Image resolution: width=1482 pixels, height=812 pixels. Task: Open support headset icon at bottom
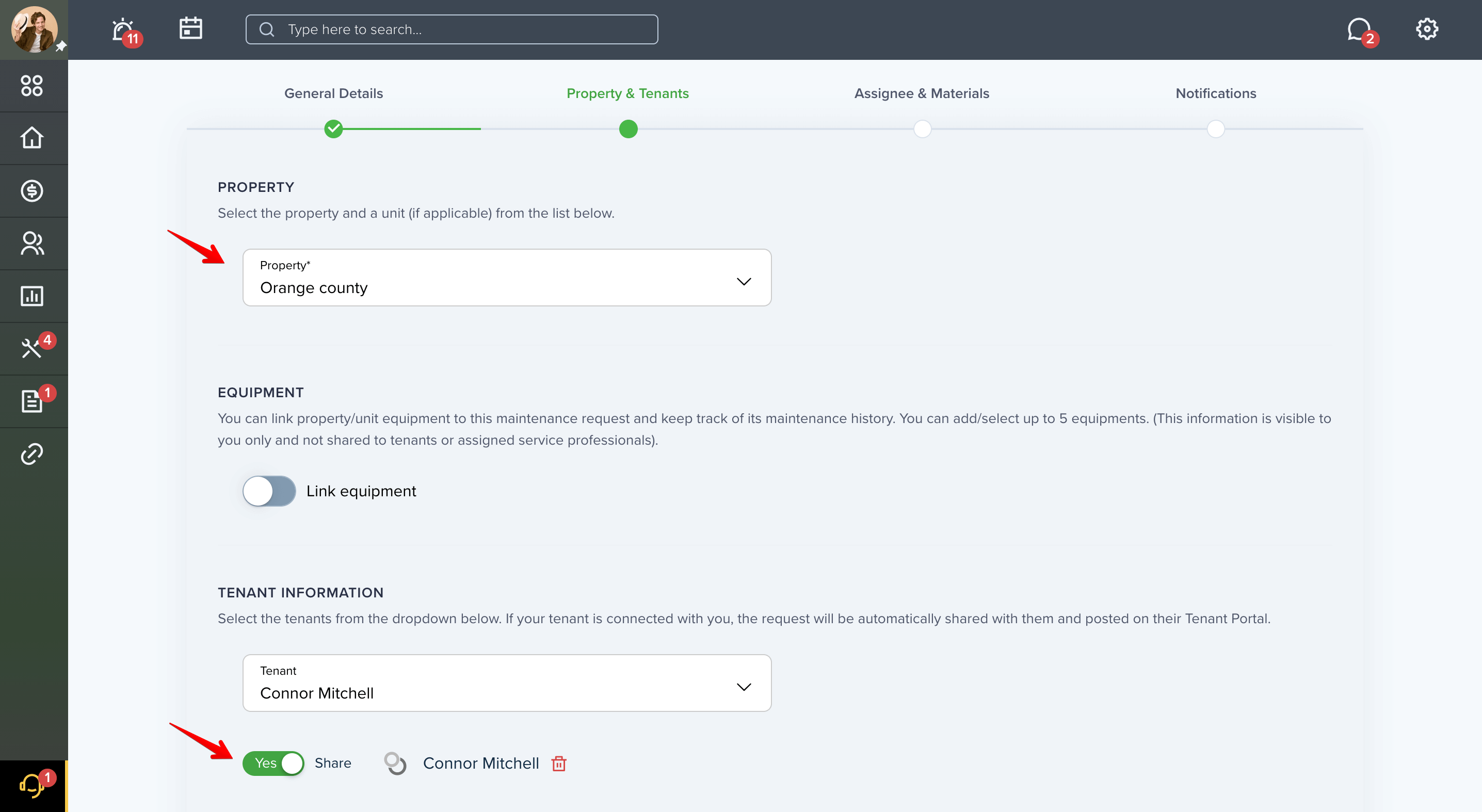pyautogui.click(x=33, y=786)
